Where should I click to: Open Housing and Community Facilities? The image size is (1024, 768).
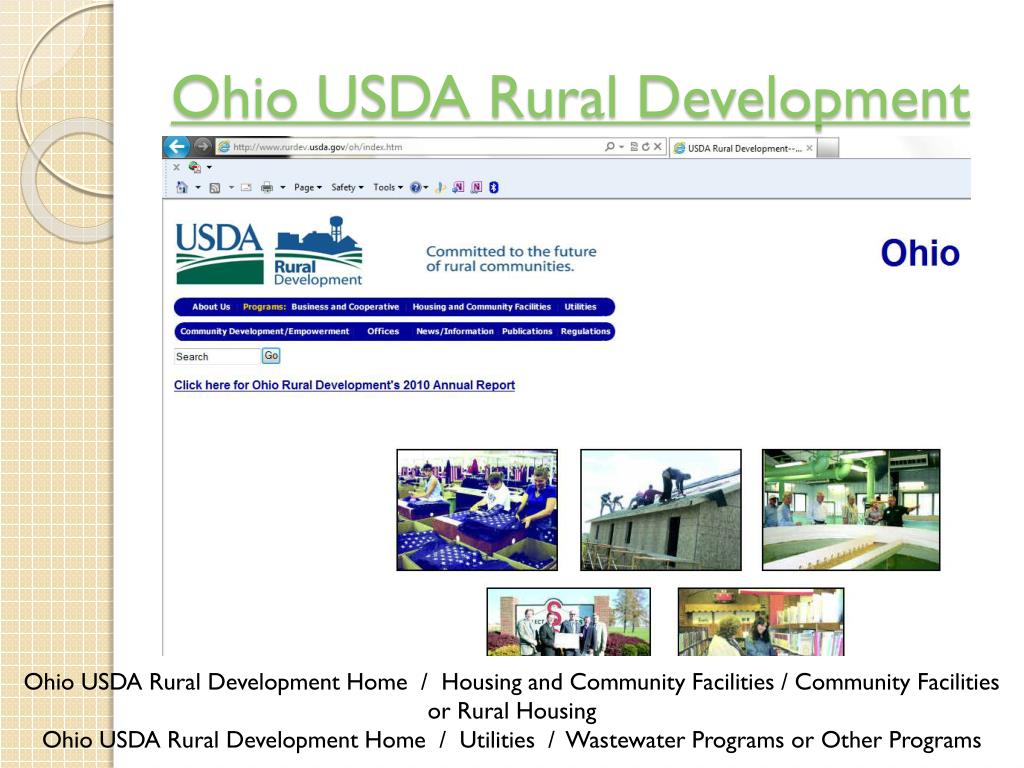coord(481,307)
